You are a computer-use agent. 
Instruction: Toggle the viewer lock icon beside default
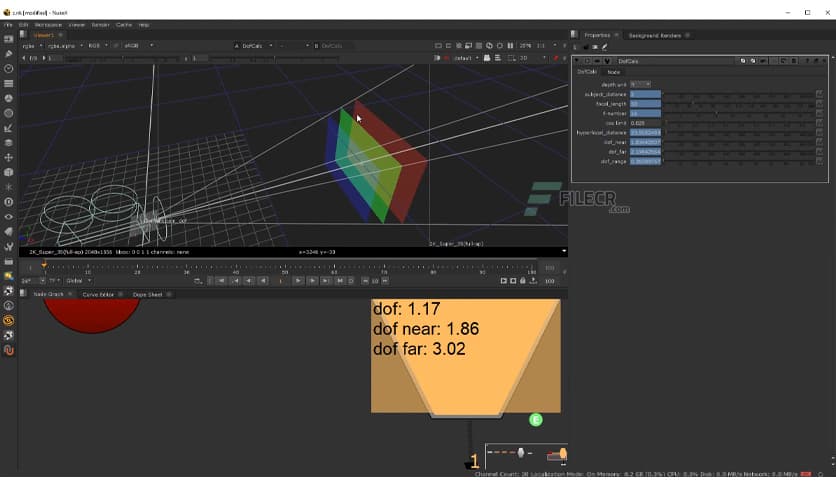(487, 58)
